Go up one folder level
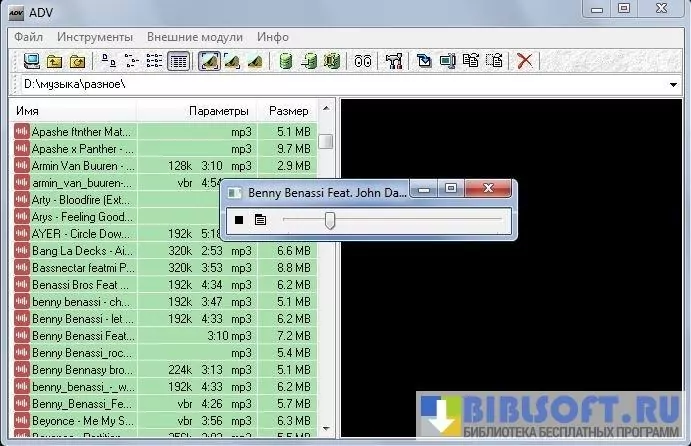 click(53, 62)
